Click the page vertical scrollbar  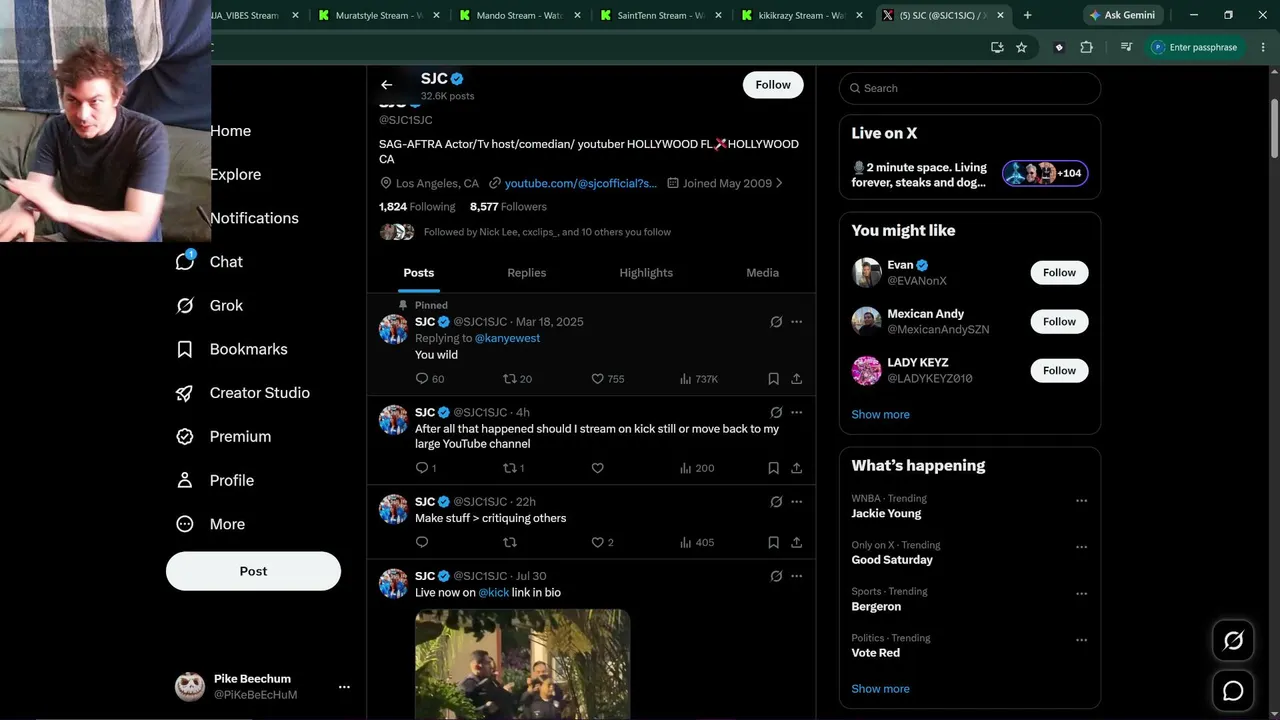(x=1274, y=128)
